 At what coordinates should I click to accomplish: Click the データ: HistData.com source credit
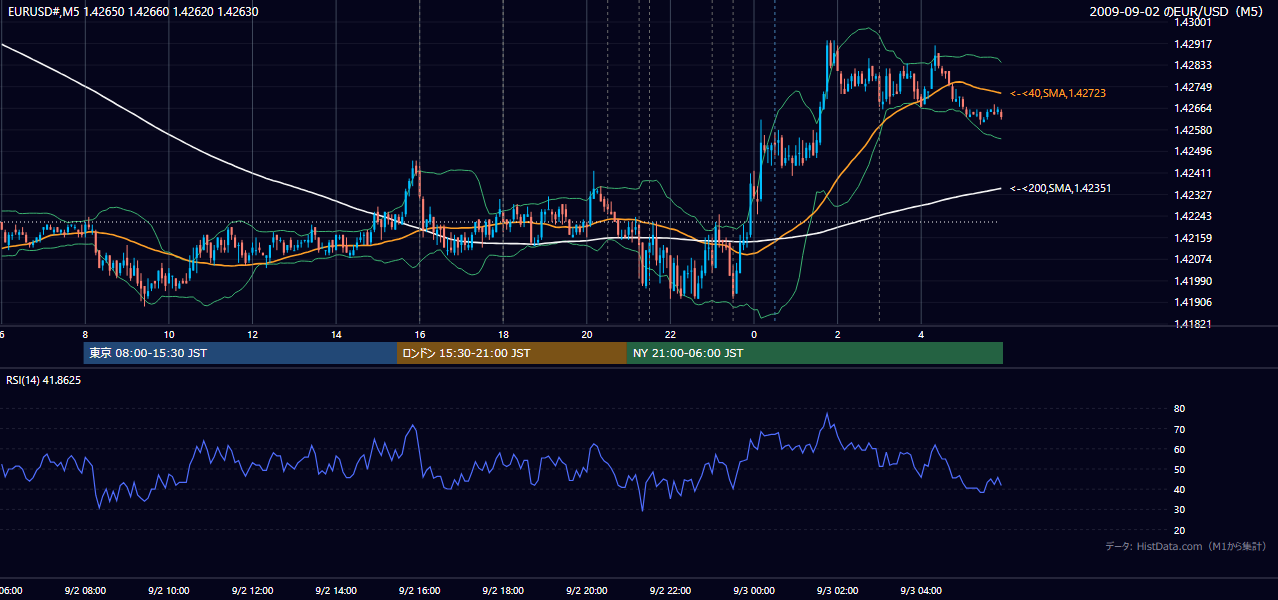(1186, 547)
